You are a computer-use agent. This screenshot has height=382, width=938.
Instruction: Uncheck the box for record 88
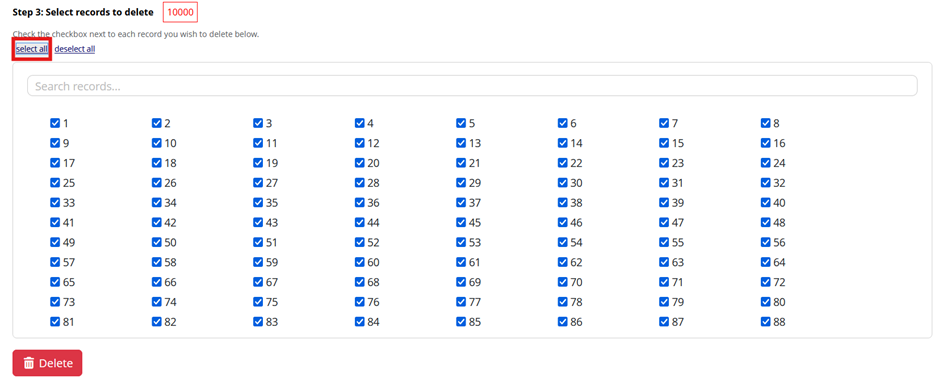pos(766,322)
